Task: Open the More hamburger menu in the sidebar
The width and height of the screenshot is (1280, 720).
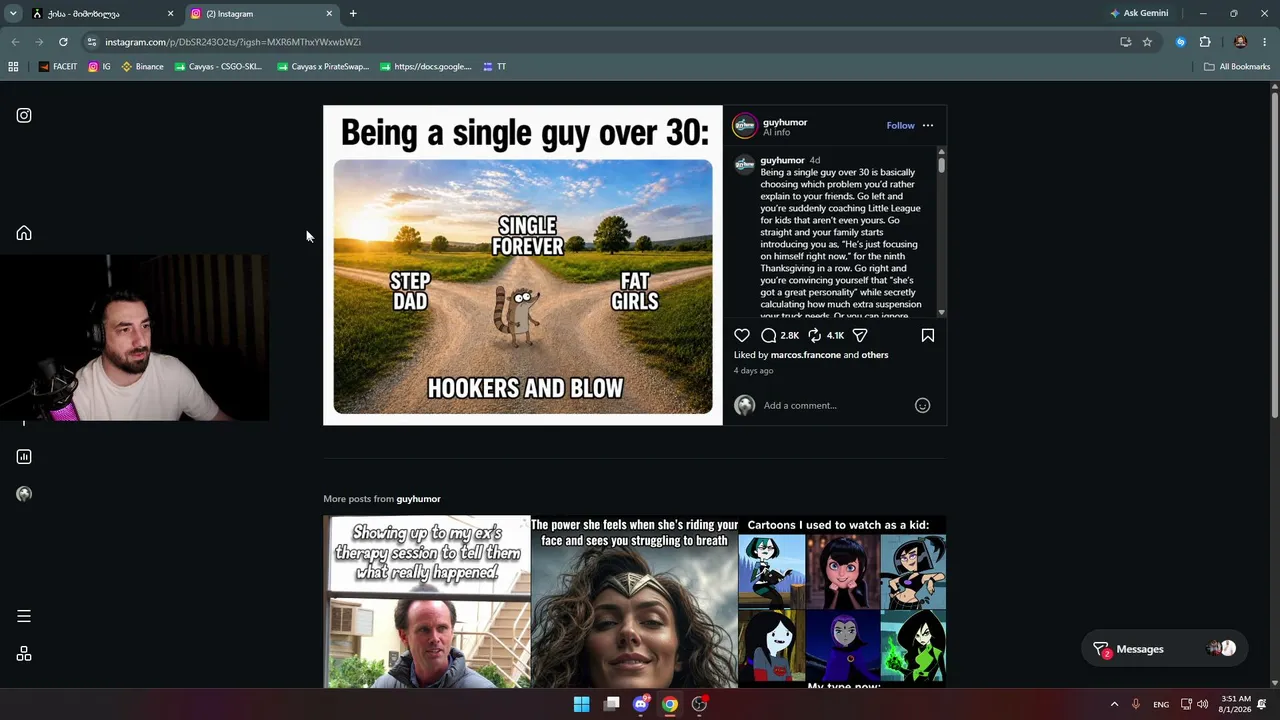Action: click(x=24, y=616)
